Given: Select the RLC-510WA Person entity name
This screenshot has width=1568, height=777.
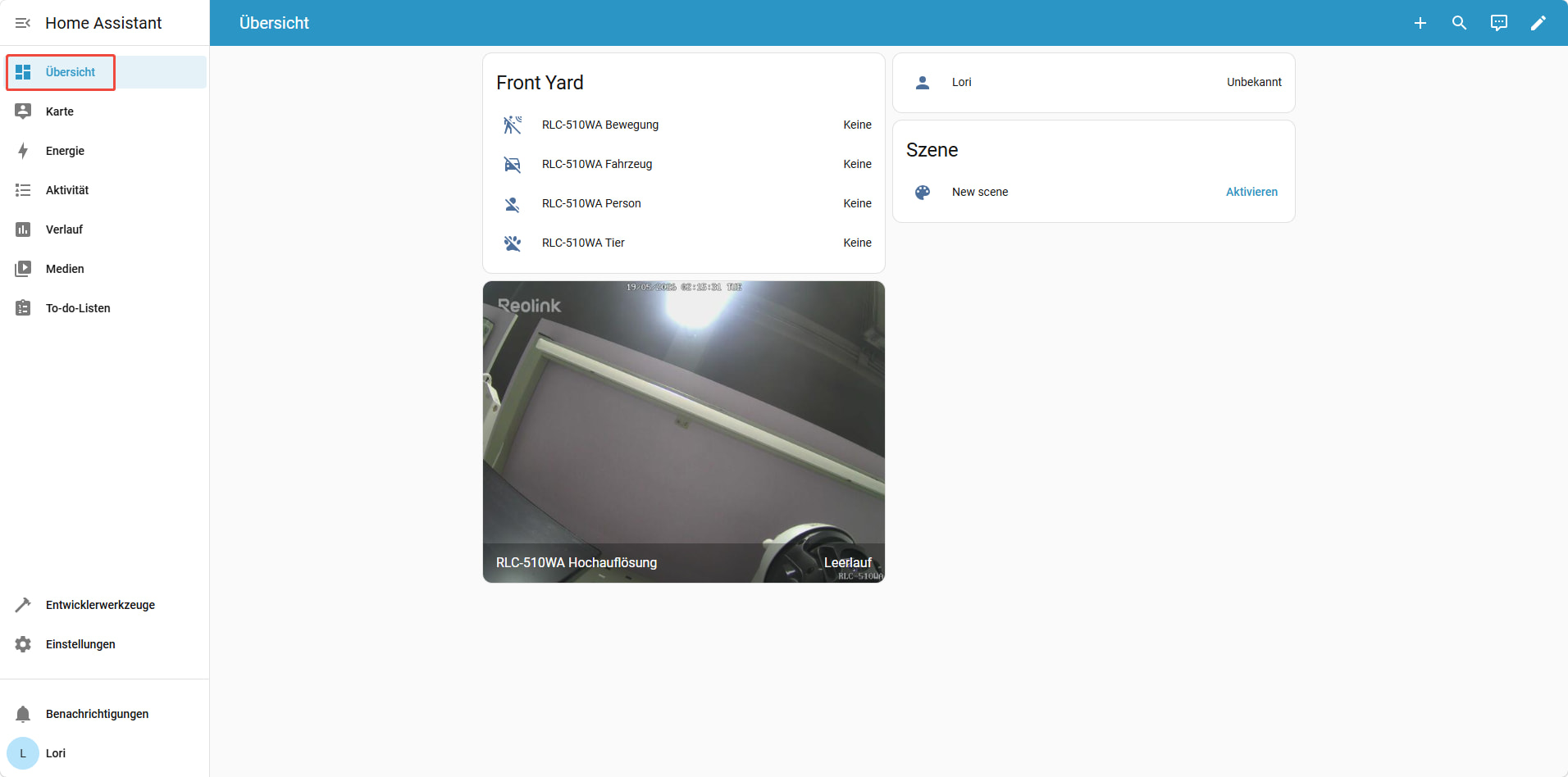Looking at the screenshot, I should point(591,203).
